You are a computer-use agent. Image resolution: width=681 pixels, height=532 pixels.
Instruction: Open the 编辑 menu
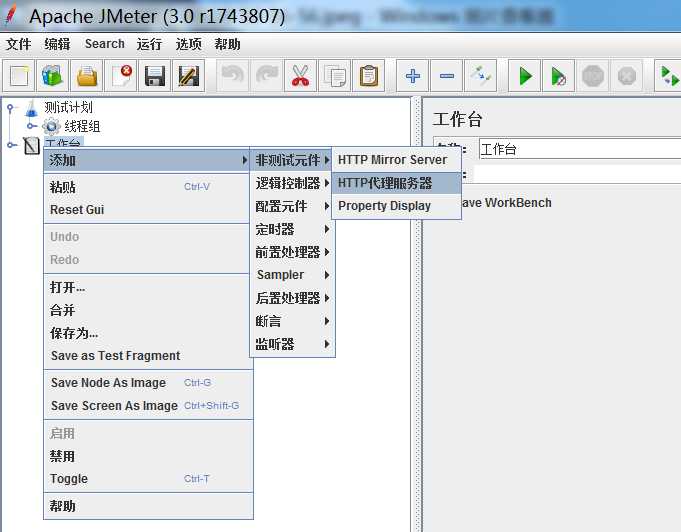(57, 44)
